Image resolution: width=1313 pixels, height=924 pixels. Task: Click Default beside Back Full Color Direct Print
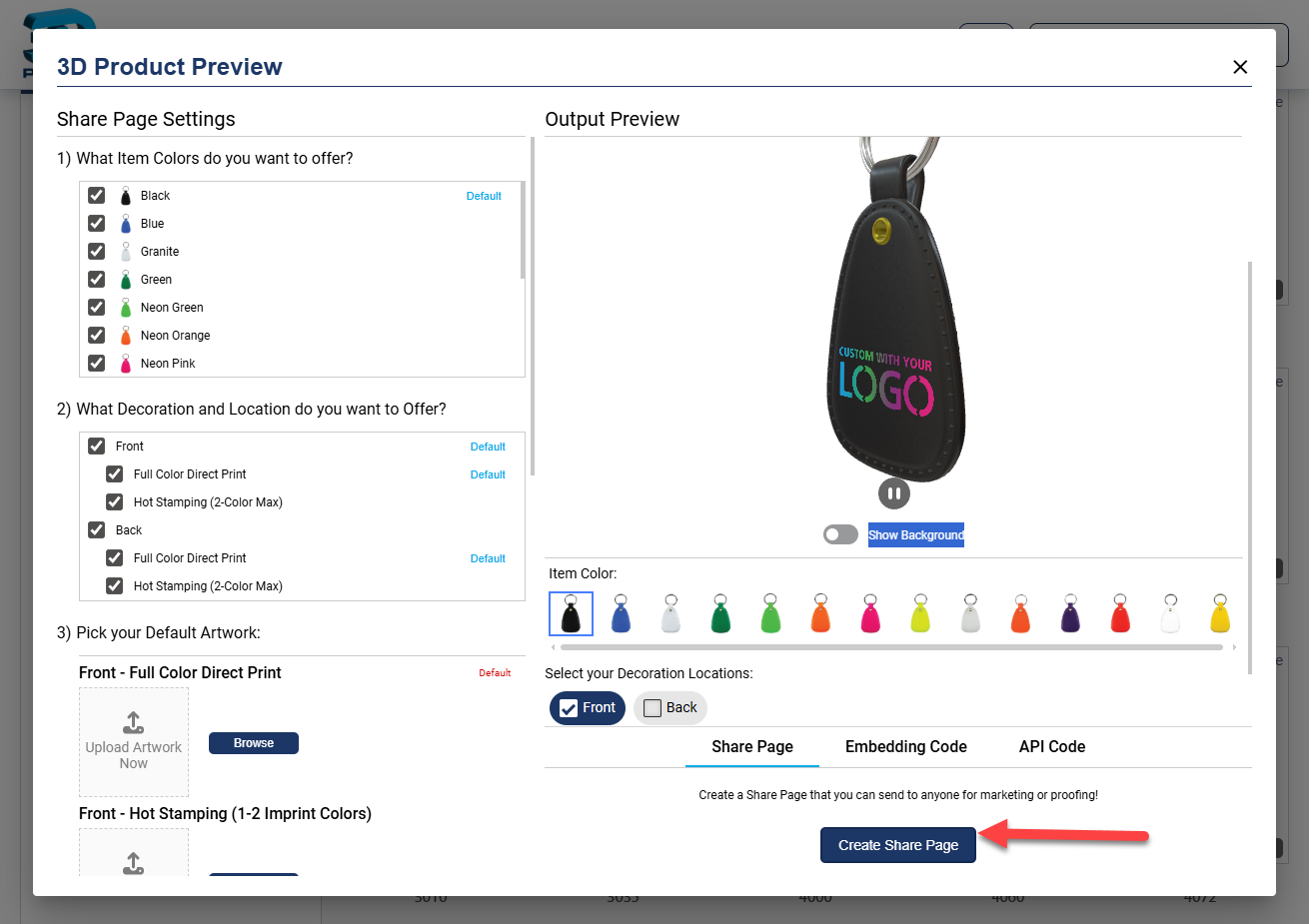pos(488,558)
